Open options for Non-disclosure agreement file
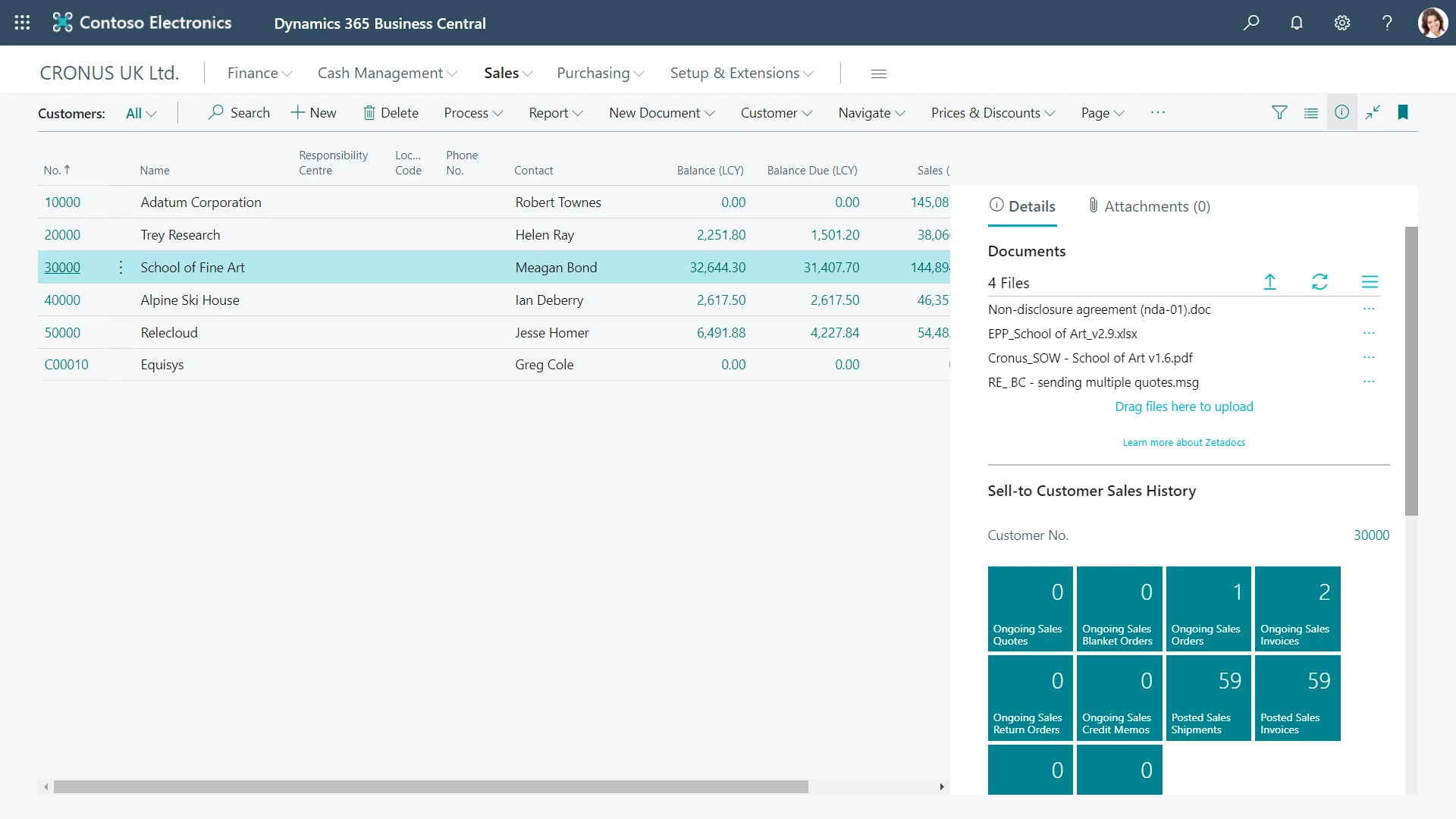This screenshot has width=1456, height=819. (1369, 309)
